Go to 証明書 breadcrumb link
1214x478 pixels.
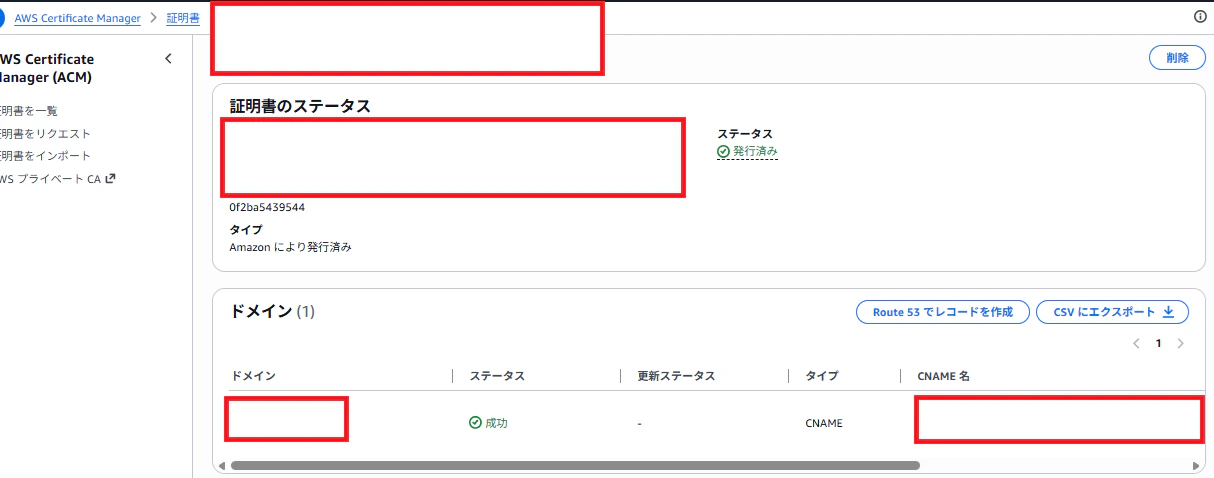[x=182, y=18]
